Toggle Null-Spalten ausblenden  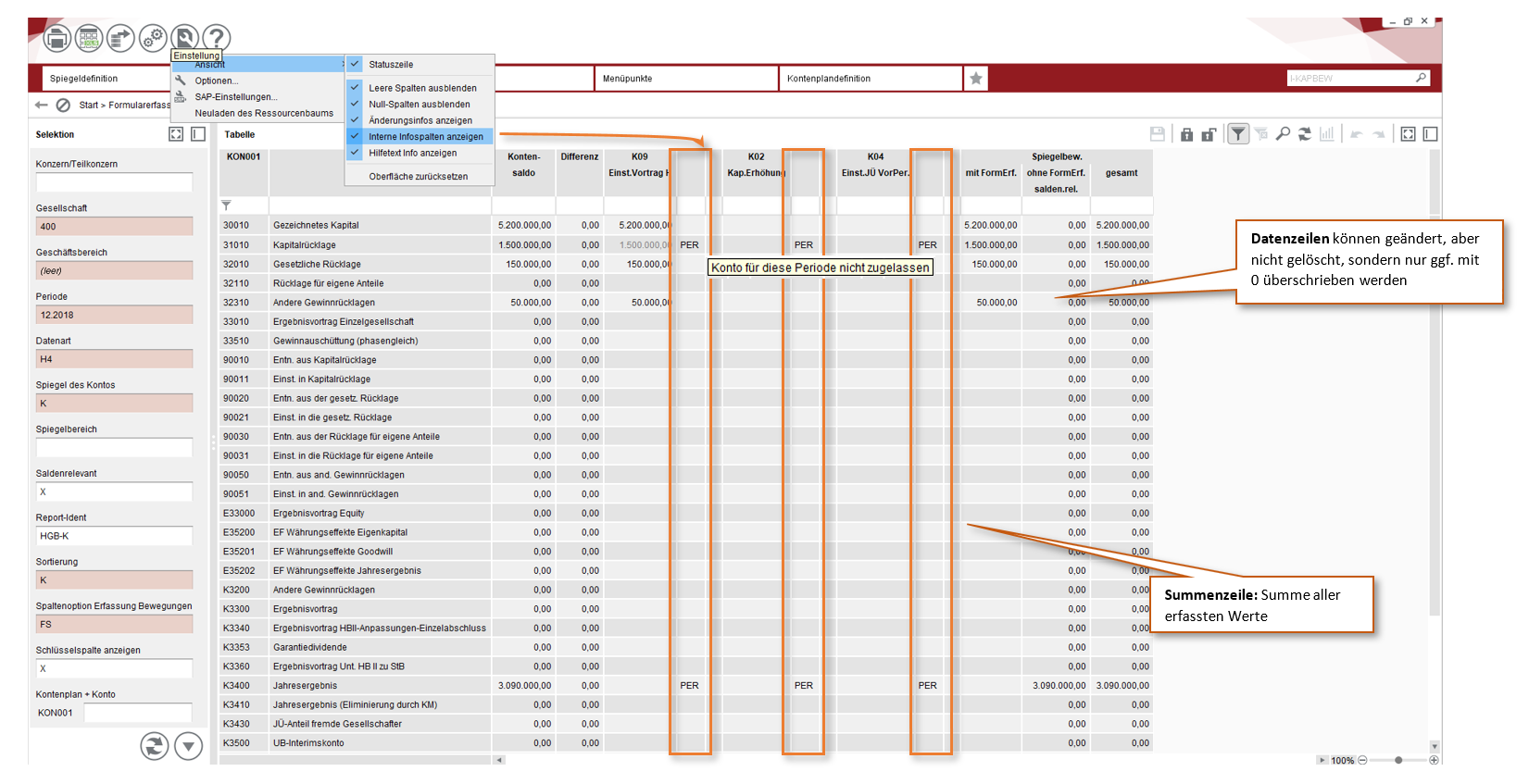coord(420,105)
